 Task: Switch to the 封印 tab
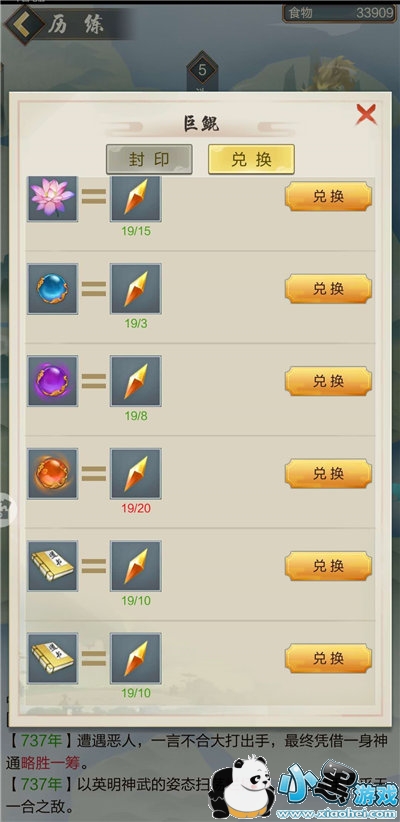[149, 159]
